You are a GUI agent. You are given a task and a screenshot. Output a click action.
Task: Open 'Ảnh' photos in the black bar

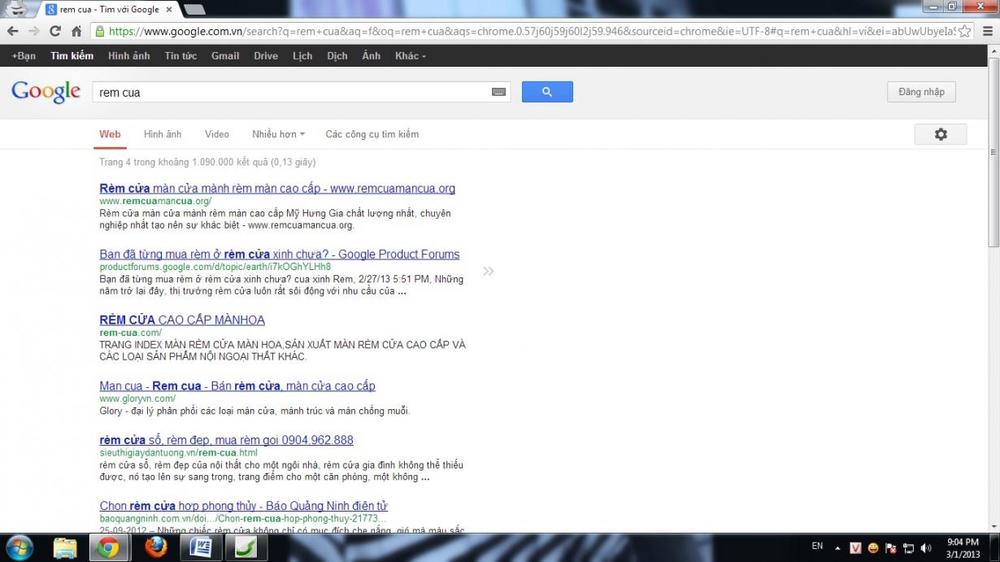(371, 56)
